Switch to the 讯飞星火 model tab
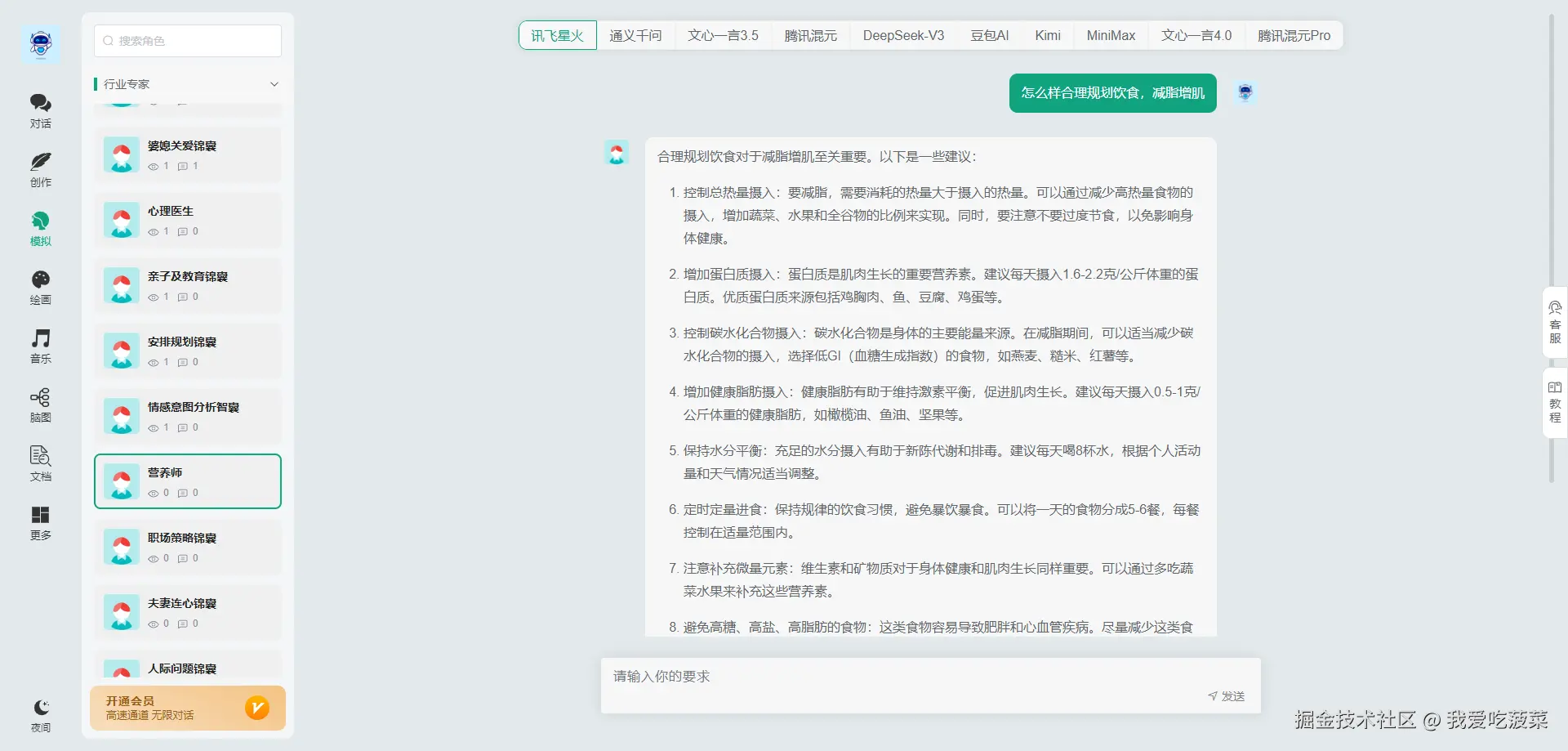The image size is (1568, 751). (558, 35)
